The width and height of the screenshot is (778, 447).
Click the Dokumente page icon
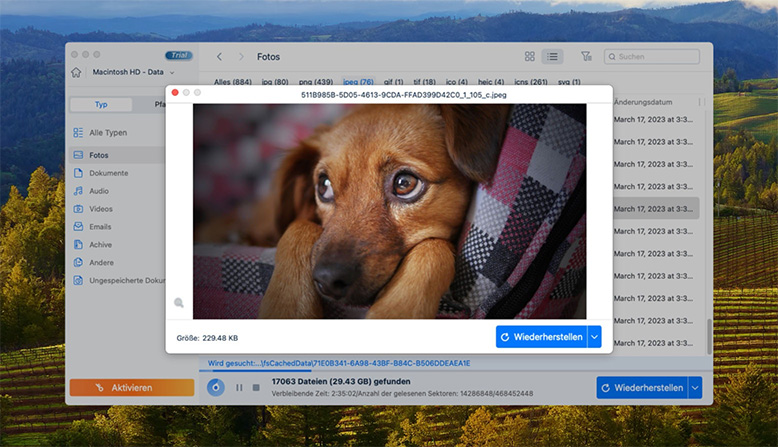78,173
